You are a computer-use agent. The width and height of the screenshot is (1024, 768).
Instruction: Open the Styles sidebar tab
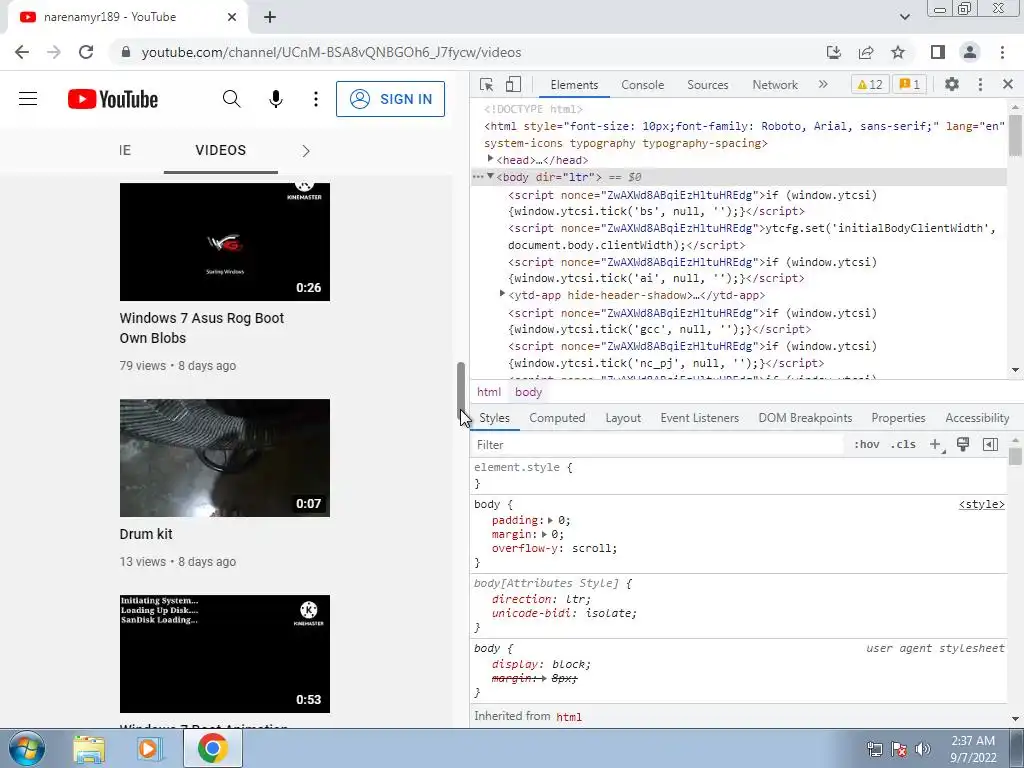pos(494,418)
